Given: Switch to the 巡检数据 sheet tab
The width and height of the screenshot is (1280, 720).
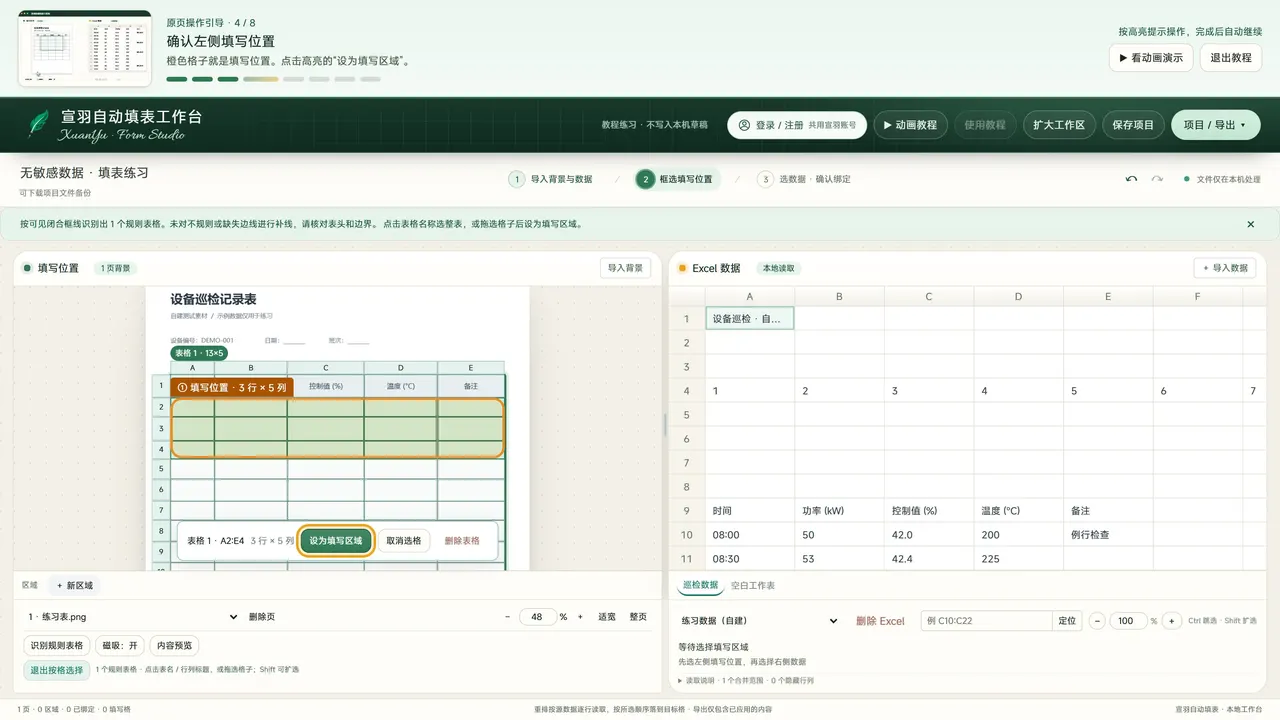Looking at the screenshot, I should pyautogui.click(x=700, y=585).
